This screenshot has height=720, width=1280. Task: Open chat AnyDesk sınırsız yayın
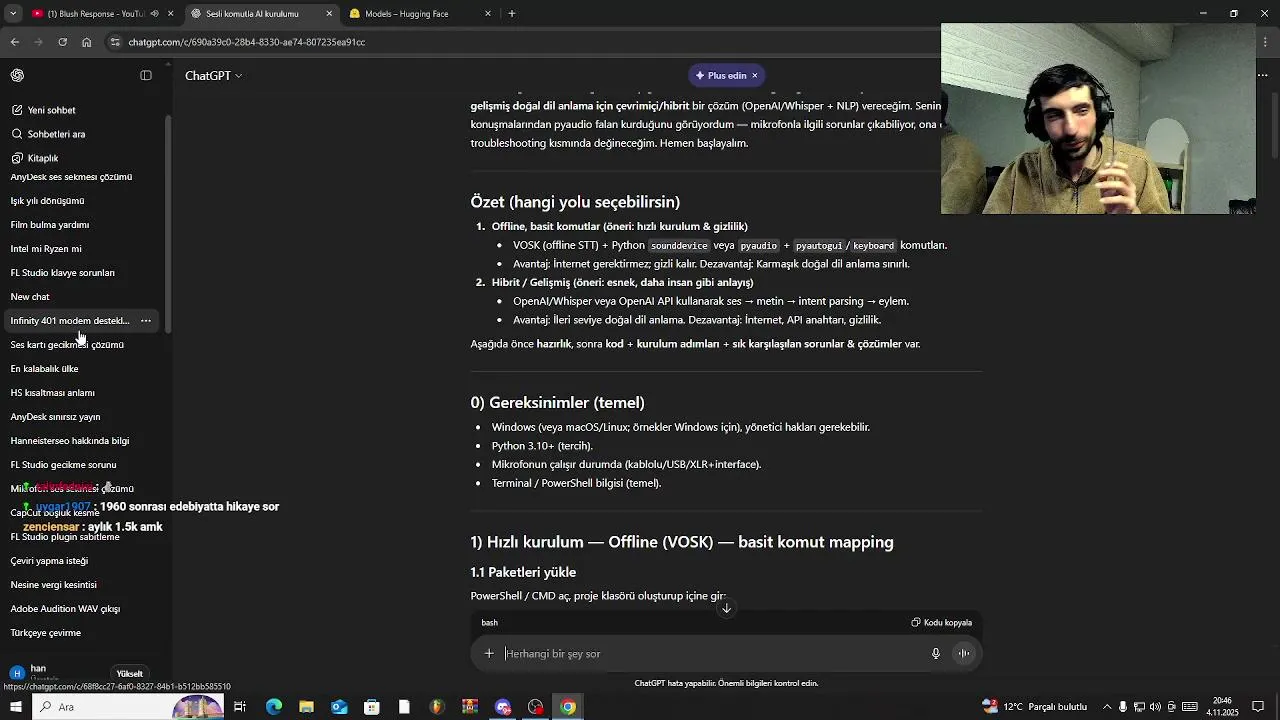[x=55, y=417]
